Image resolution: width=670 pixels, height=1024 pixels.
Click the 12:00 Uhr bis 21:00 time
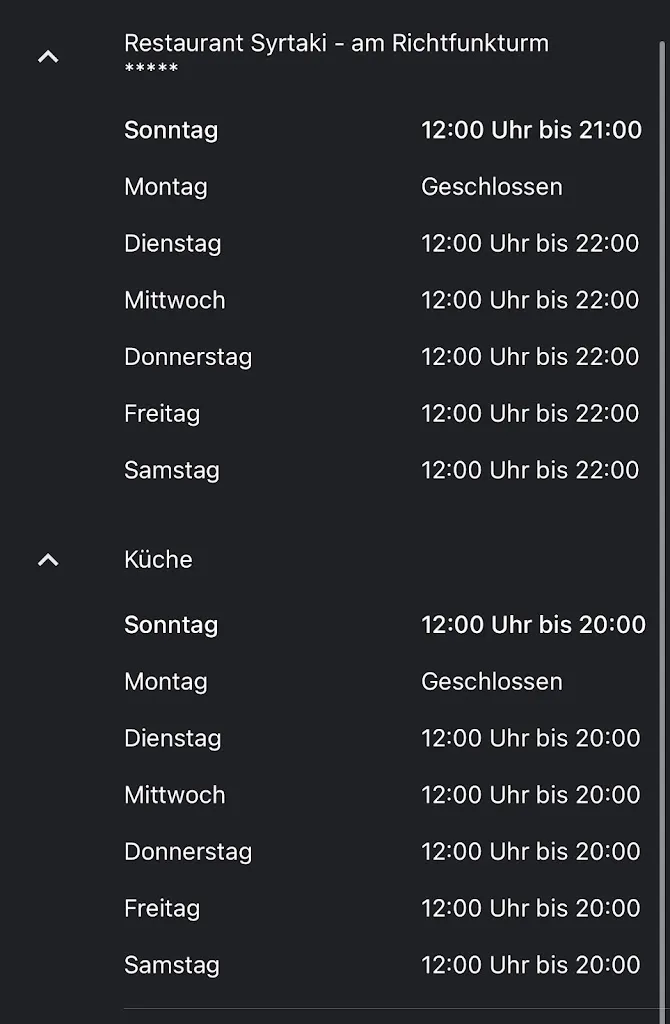tap(531, 130)
